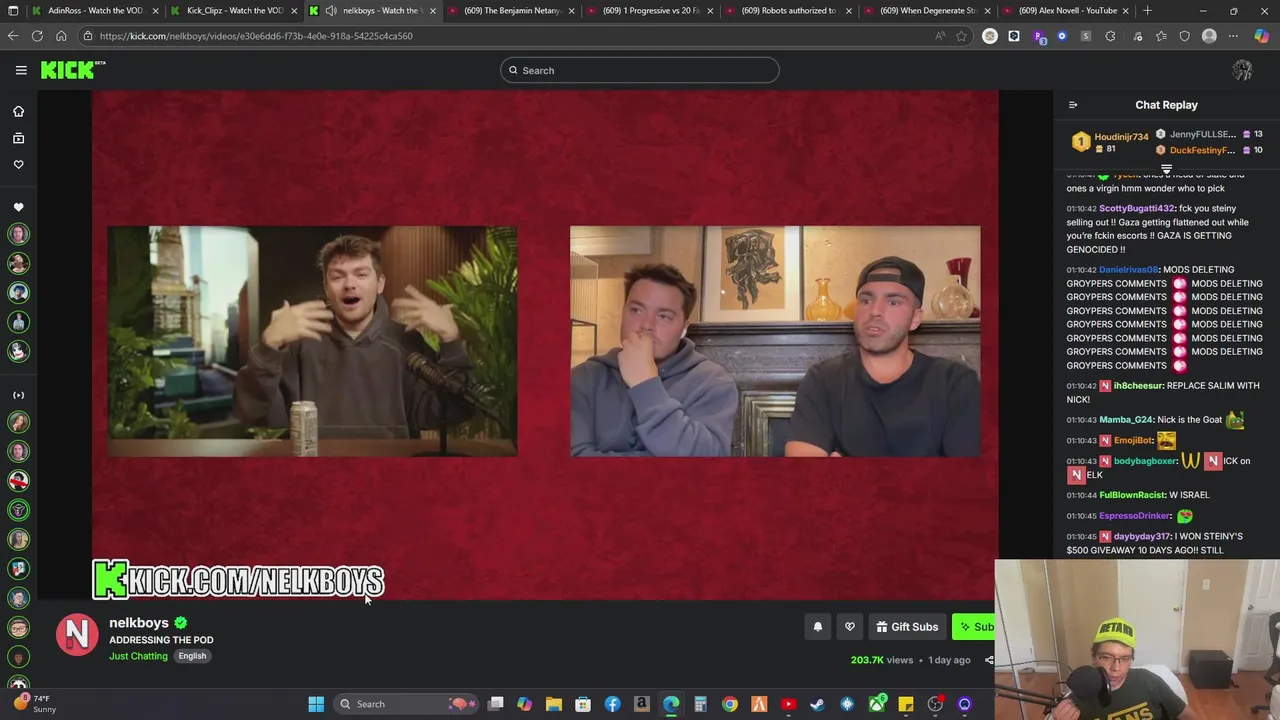Open Copilot in browser toolbar
The width and height of the screenshot is (1280, 720).
pyautogui.click(x=1262, y=36)
